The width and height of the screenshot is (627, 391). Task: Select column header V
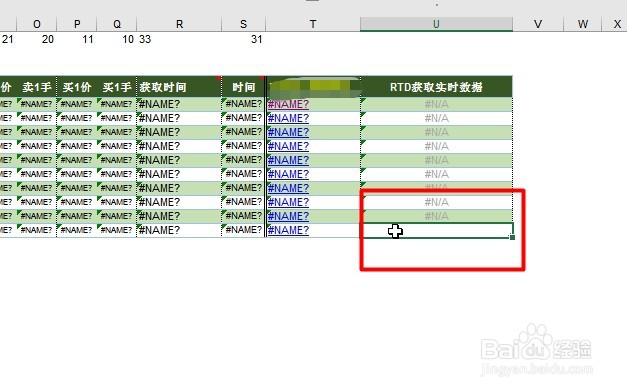(538, 24)
